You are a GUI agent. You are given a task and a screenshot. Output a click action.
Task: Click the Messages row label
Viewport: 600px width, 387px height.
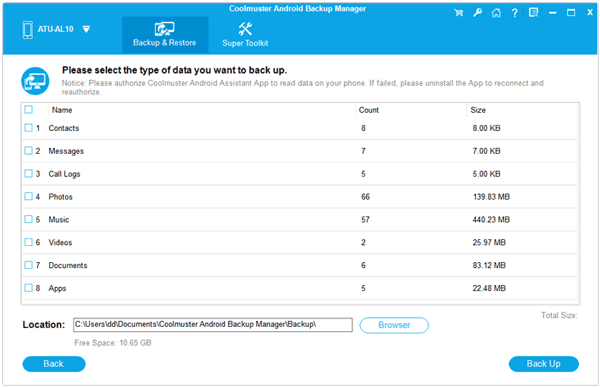pyautogui.click(x=66, y=151)
